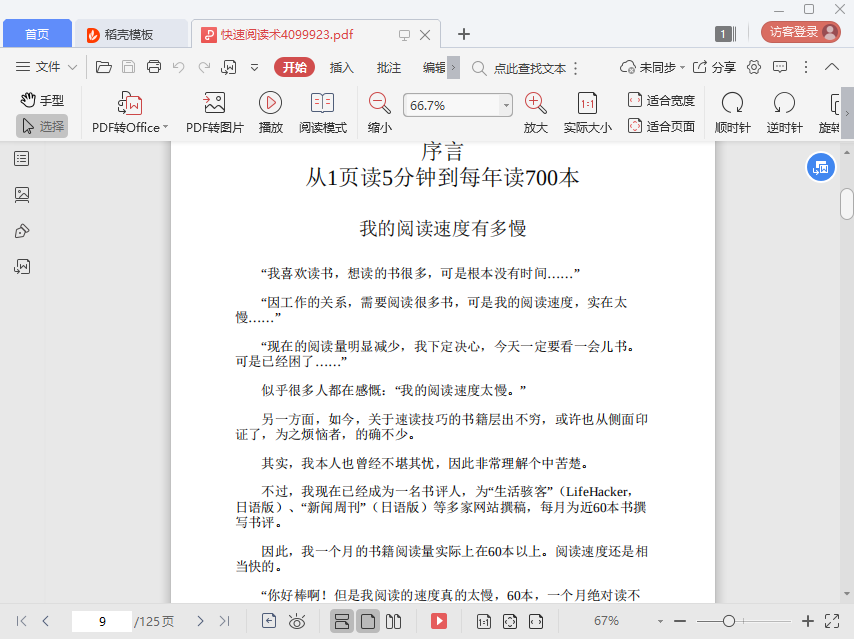The width and height of the screenshot is (854, 639).
Task: Open the thumbnails panel in sidebar
Action: point(22,194)
